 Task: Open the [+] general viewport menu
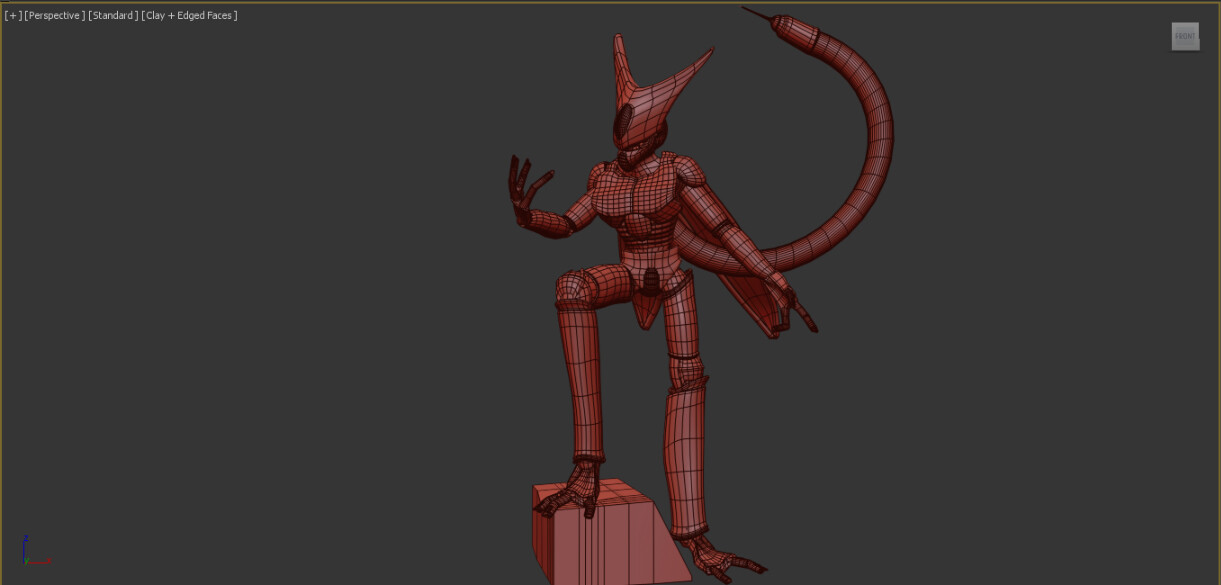tap(13, 16)
